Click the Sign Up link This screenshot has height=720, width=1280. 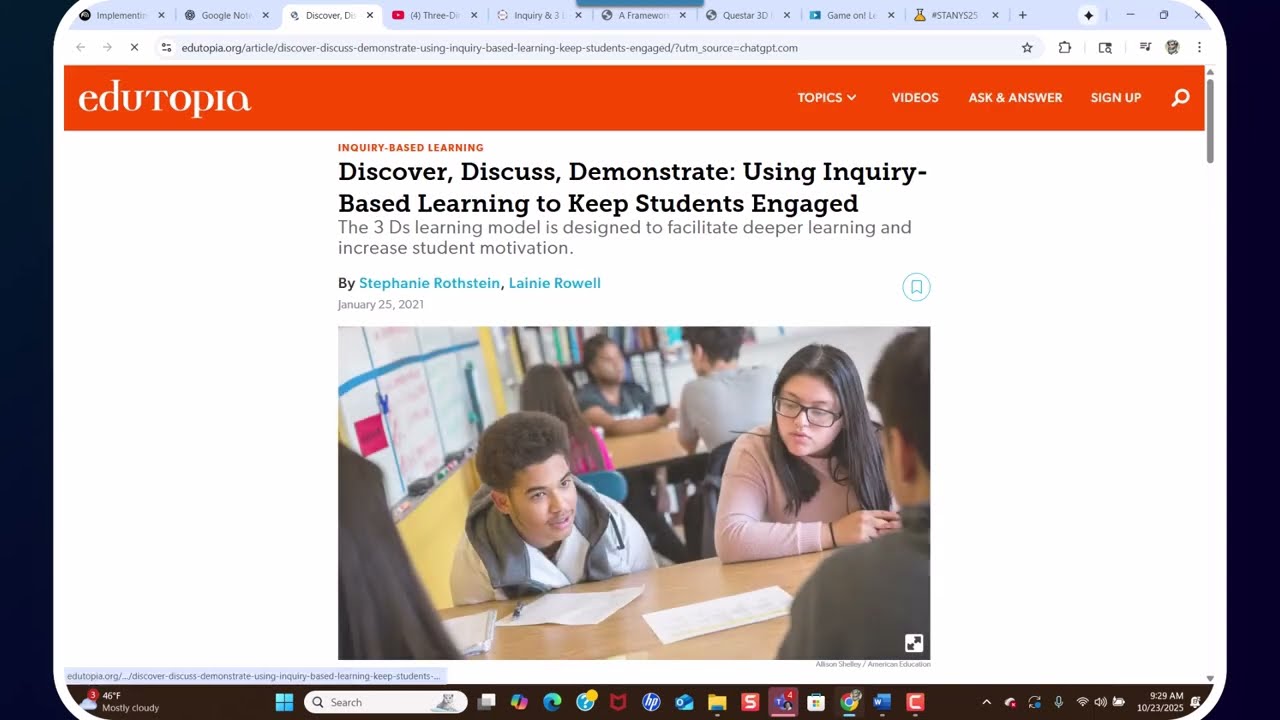pos(1116,97)
